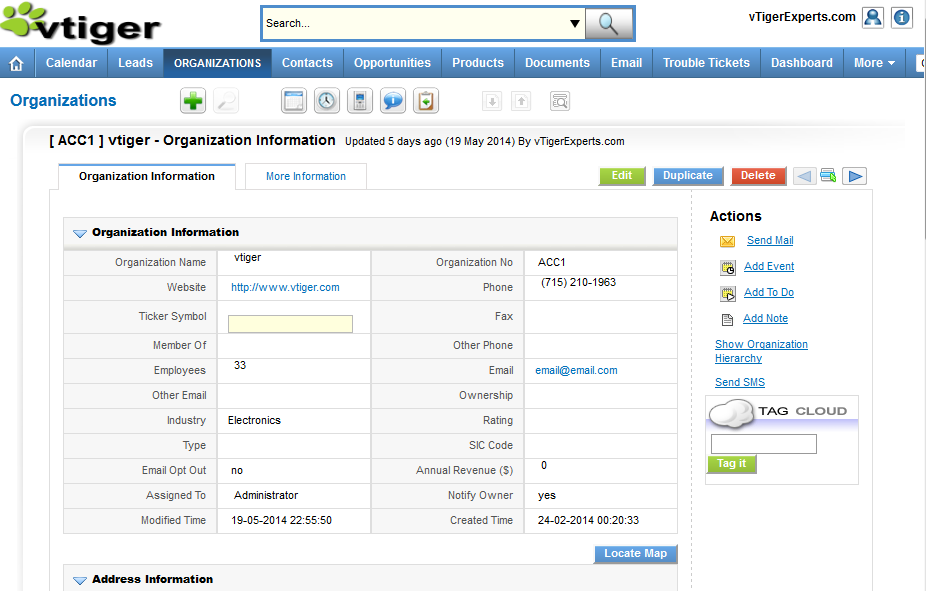
Task: Click the find duplicates icon
Action: click(x=559, y=102)
